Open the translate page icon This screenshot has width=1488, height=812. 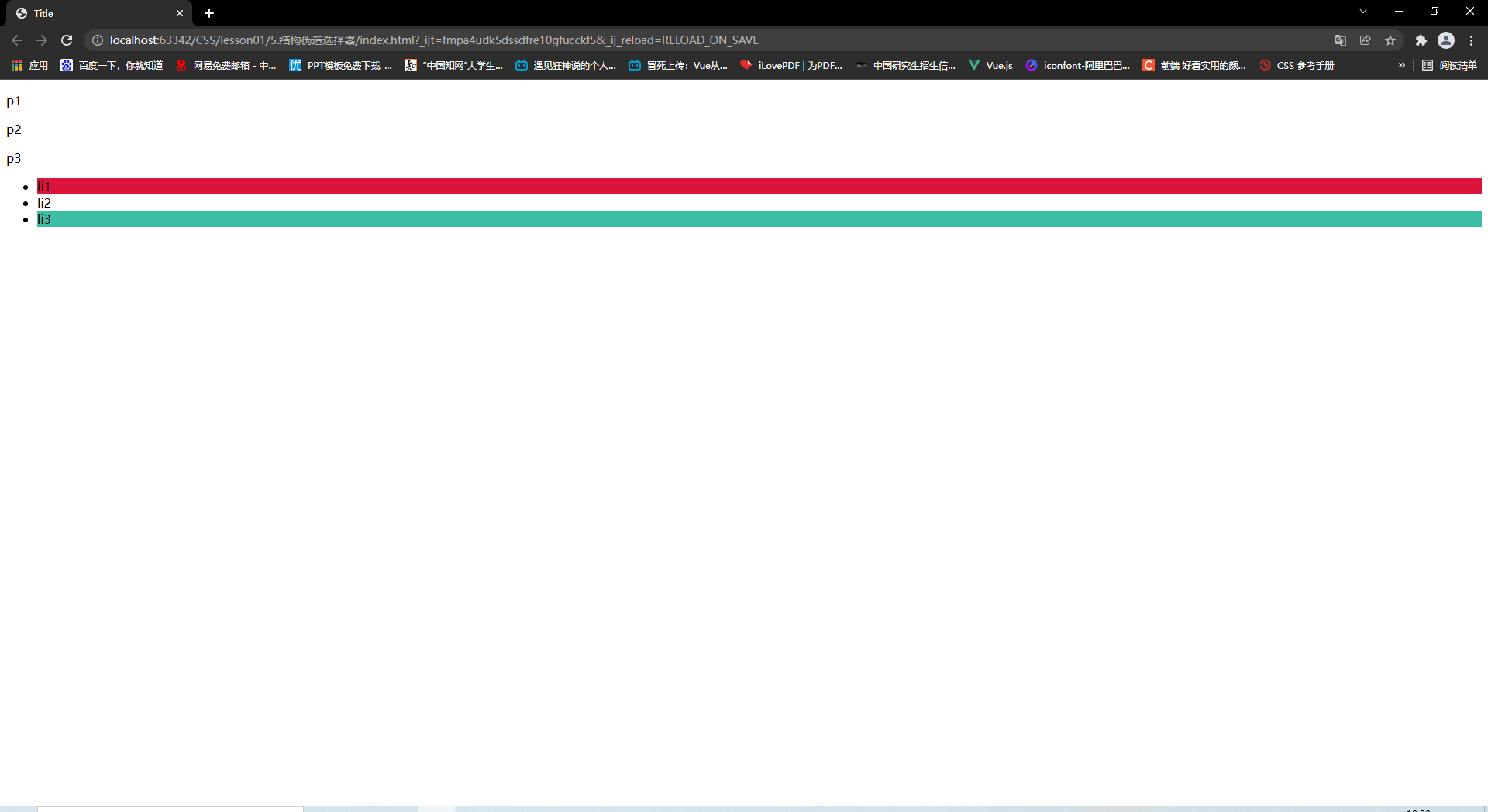(1341, 40)
